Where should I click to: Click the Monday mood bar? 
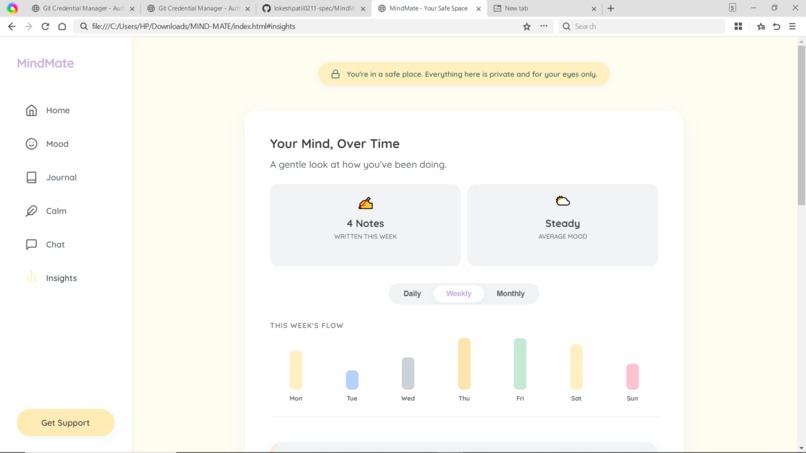296,370
